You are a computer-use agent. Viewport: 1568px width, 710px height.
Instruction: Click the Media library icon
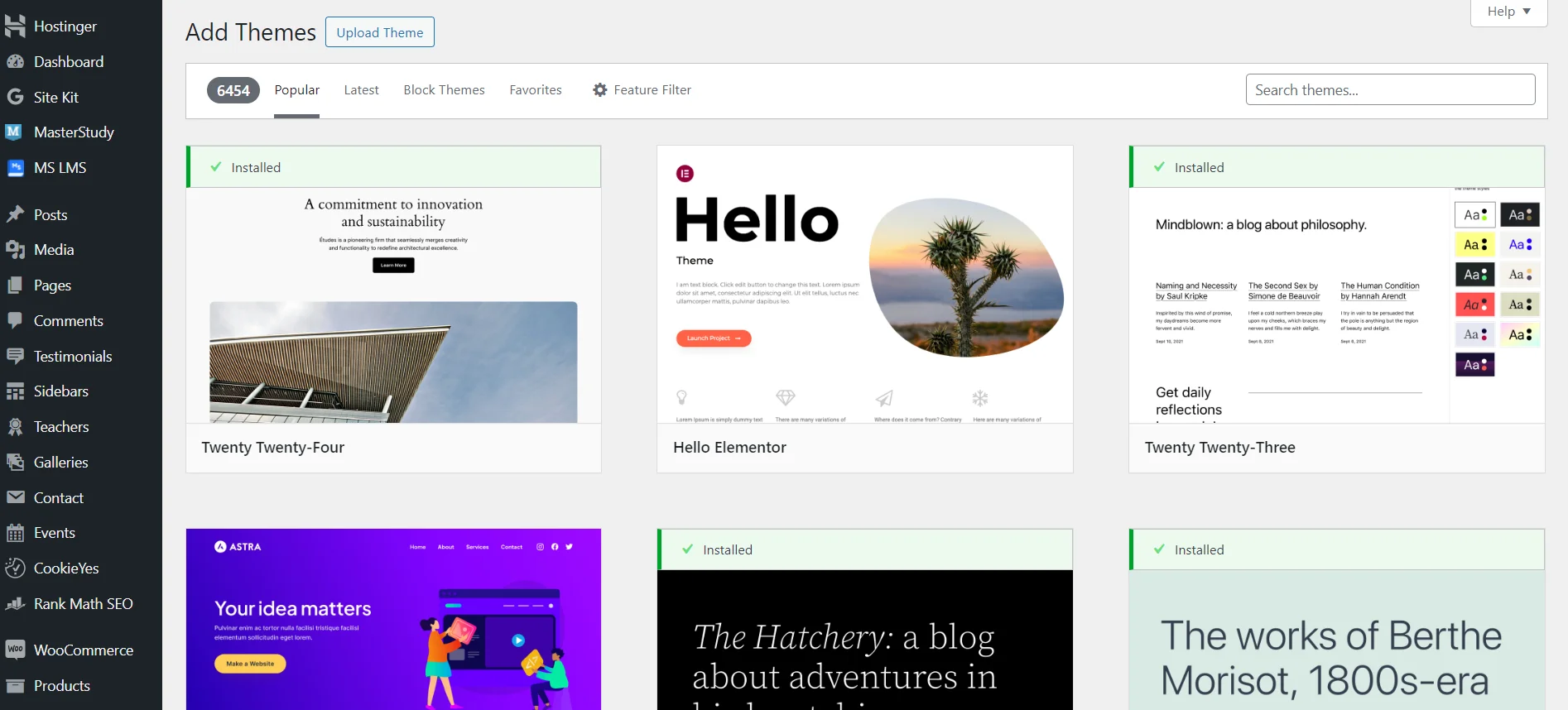point(15,250)
